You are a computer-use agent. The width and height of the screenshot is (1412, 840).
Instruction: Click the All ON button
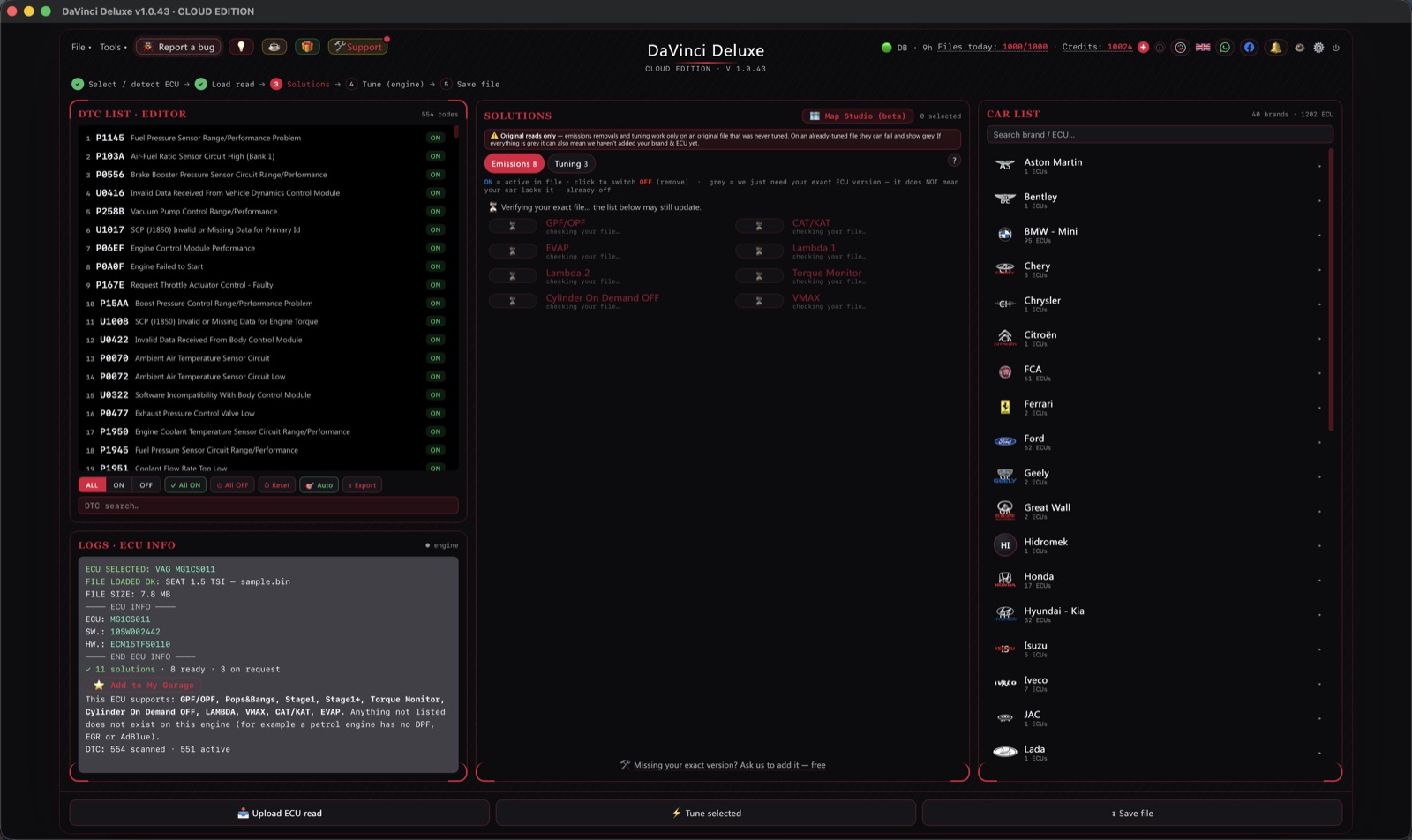click(x=185, y=485)
